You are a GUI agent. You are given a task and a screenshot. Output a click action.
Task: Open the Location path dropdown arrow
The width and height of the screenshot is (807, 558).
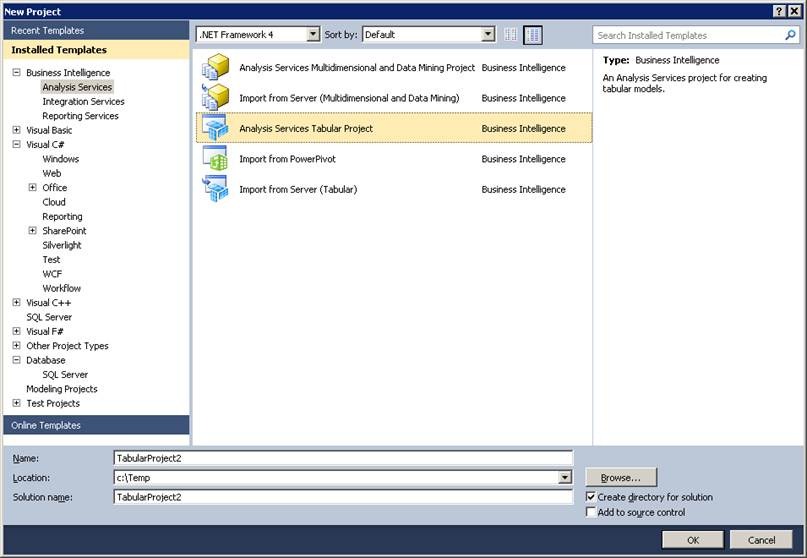[565, 477]
